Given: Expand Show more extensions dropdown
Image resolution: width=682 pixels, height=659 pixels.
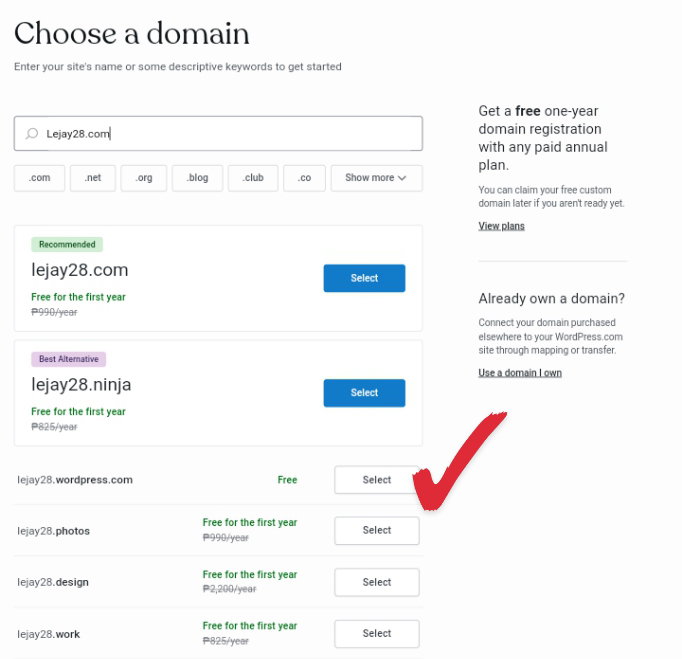Looking at the screenshot, I should point(377,178).
